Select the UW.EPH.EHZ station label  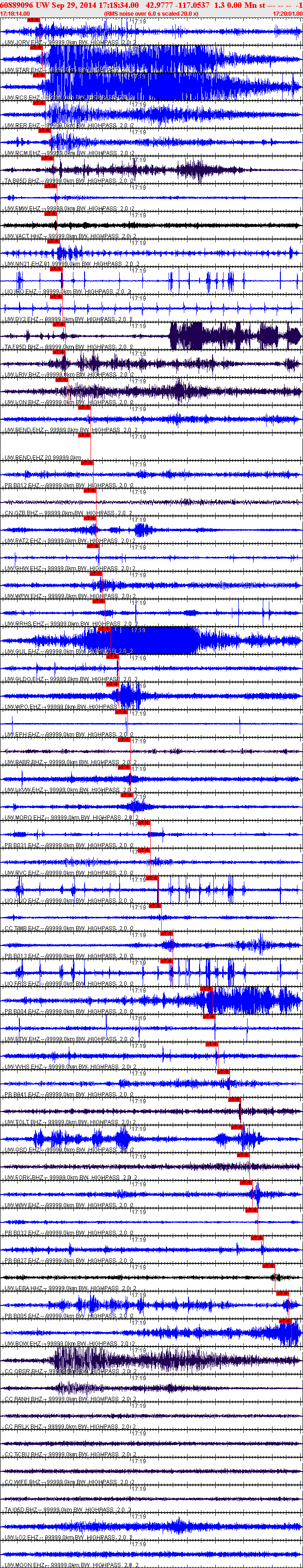pos(69,735)
